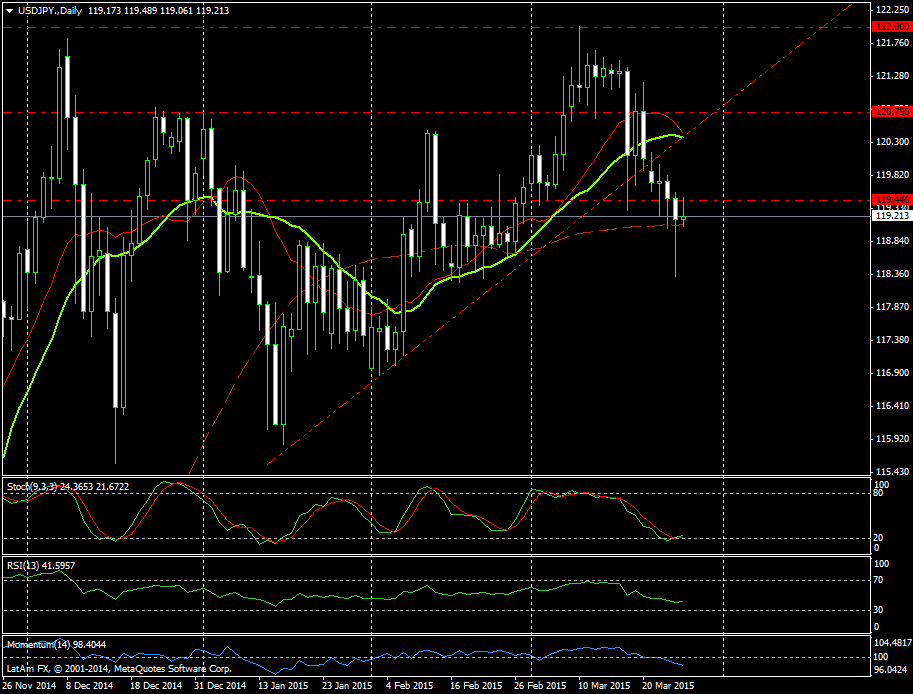The image size is (913, 694).
Task: Click the 20 Mar 2015 date label
Action: tap(667, 686)
